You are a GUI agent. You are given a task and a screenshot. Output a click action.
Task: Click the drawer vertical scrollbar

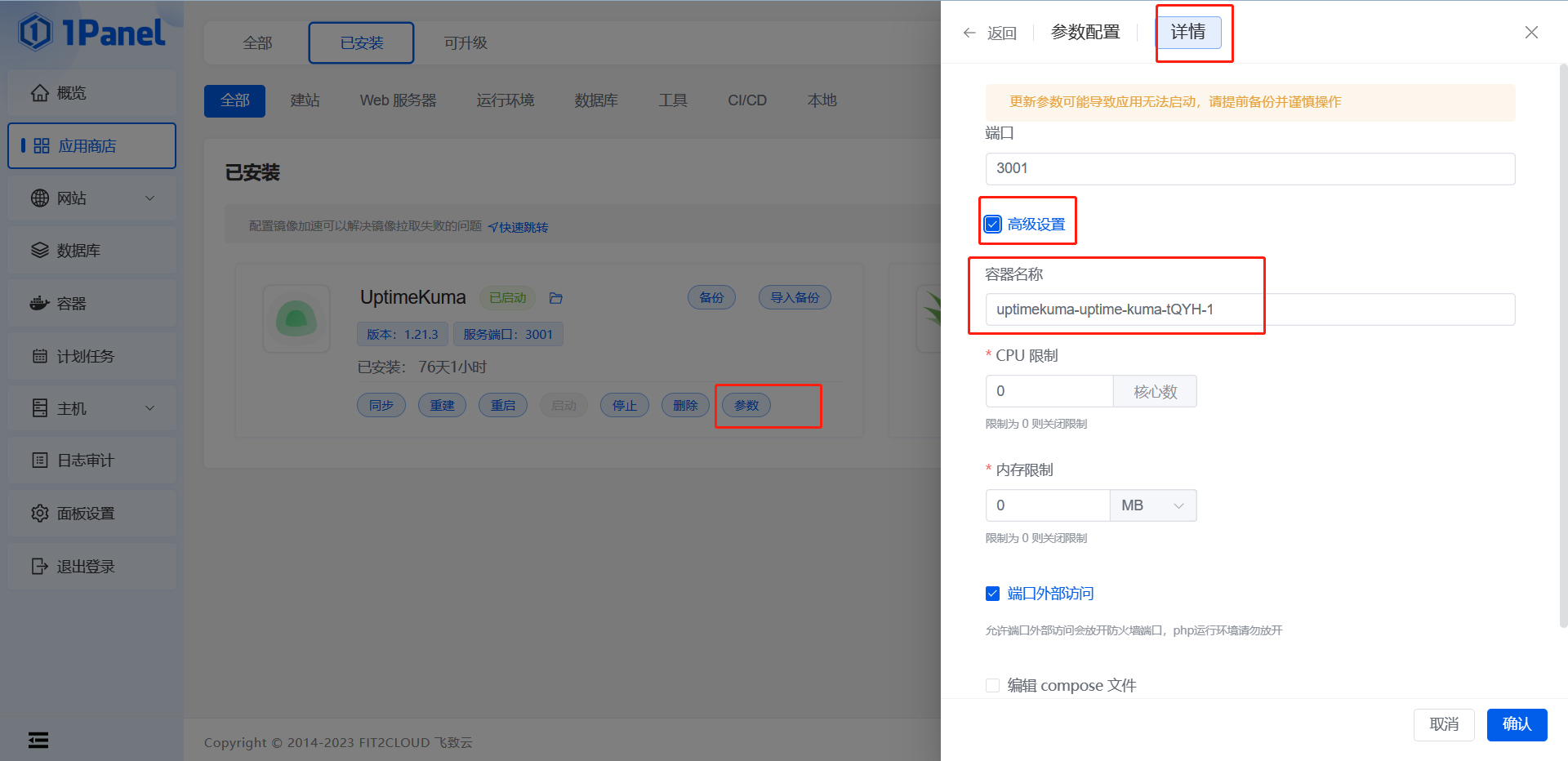coord(1563,346)
